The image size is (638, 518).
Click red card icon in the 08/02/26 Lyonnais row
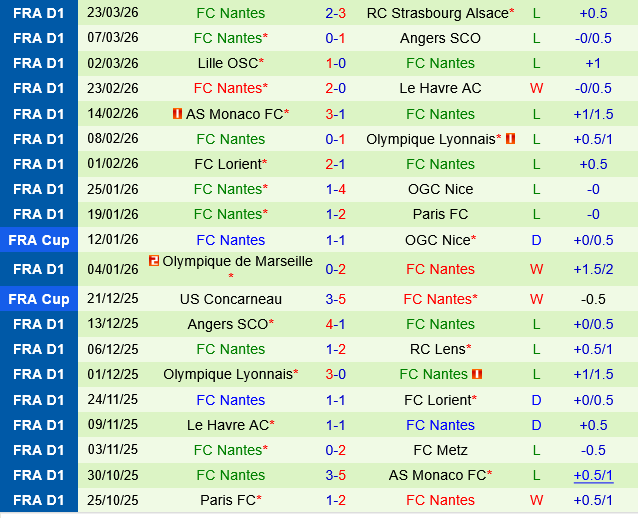(510, 139)
